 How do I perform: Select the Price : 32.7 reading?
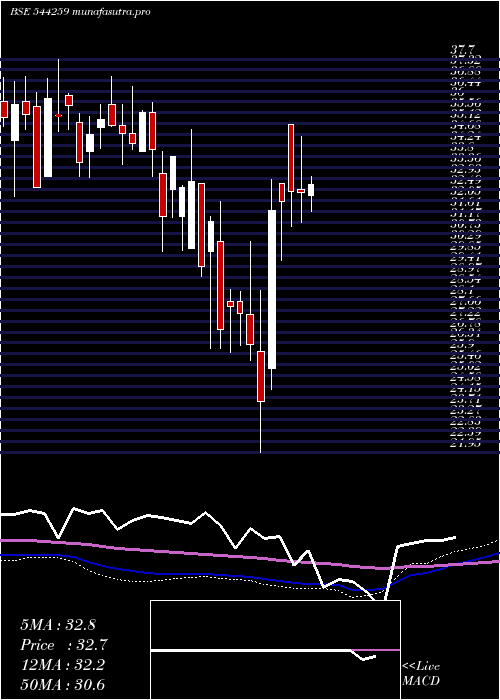(64, 645)
